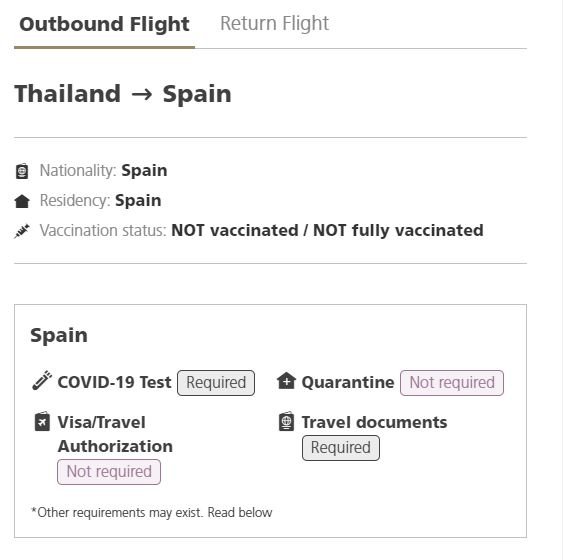Click the Travel documents Required badge
This screenshot has height=560, width=563.
(340, 448)
